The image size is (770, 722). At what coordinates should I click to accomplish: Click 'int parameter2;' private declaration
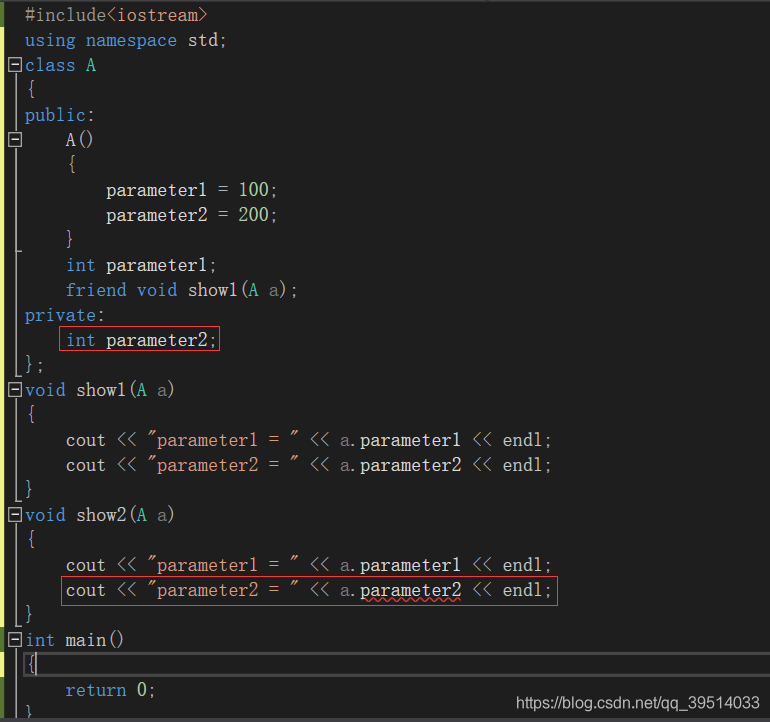point(141,340)
